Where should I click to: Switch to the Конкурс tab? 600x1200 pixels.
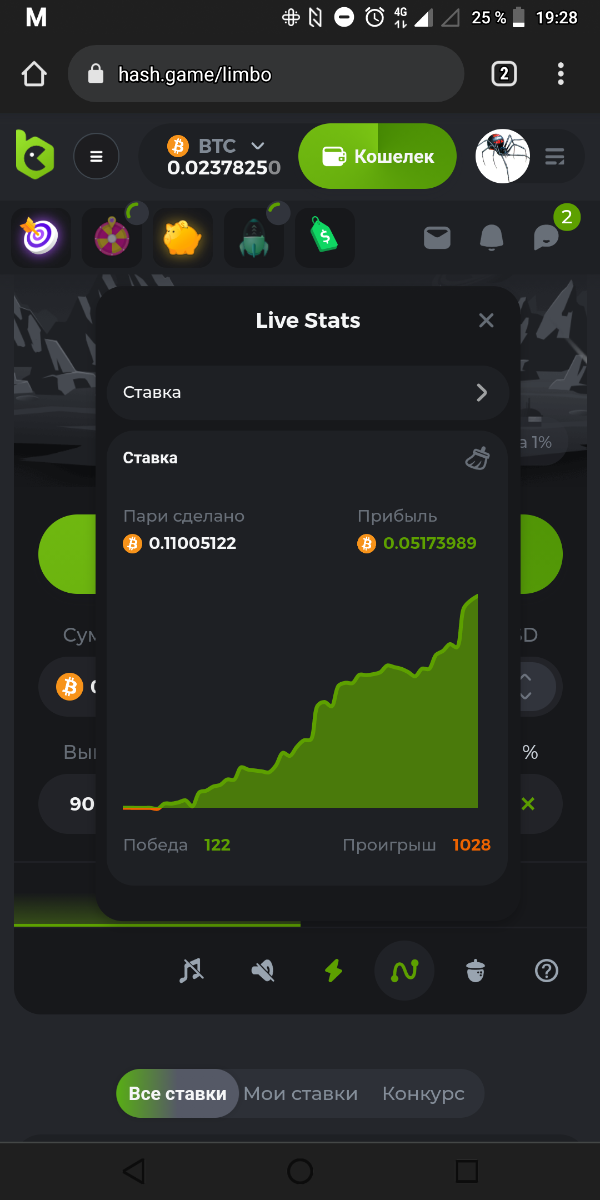click(x=423, y=1094)
